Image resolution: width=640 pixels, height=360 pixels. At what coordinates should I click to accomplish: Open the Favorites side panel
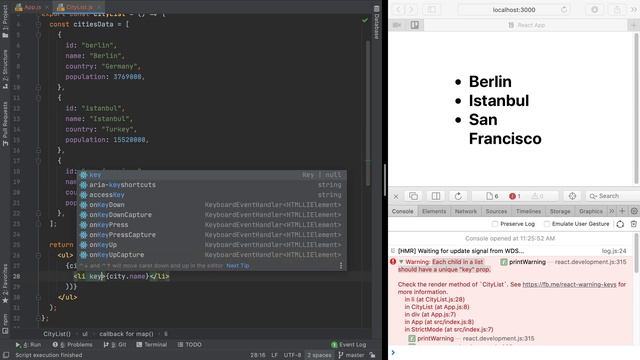pyautogui.click(x=5, y=283)
